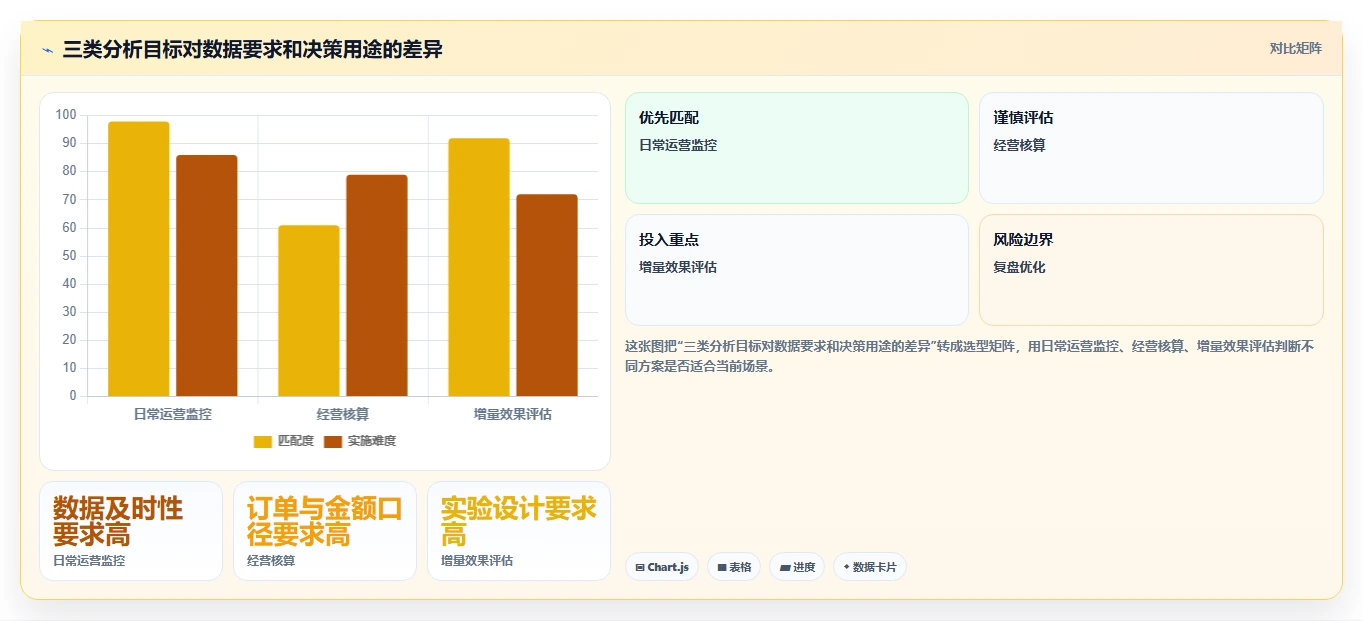Open the 投入重点 matrix card

[797, 270]
